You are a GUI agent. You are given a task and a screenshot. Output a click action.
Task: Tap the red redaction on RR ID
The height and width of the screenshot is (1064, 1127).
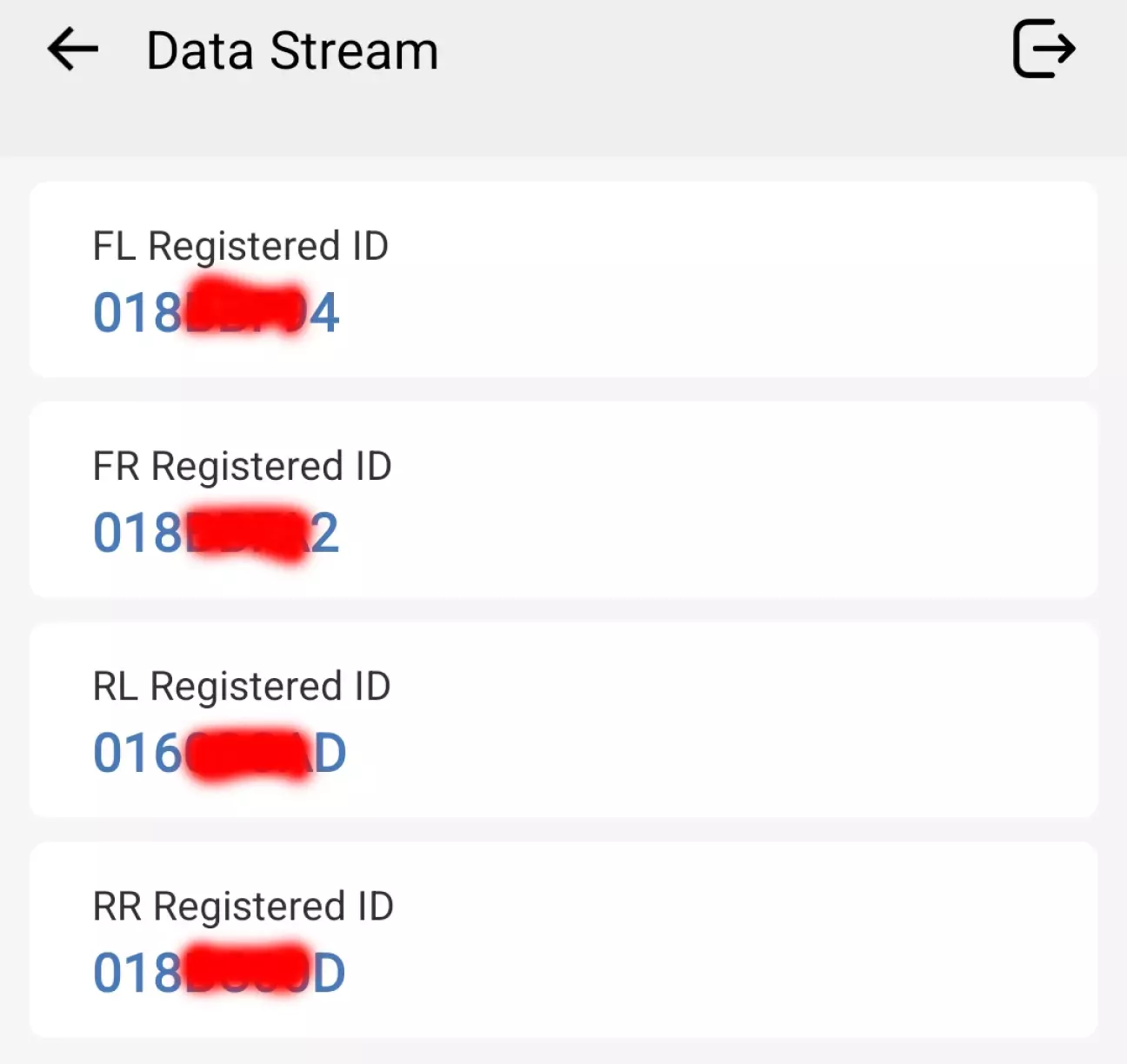[x=248, y=970]
